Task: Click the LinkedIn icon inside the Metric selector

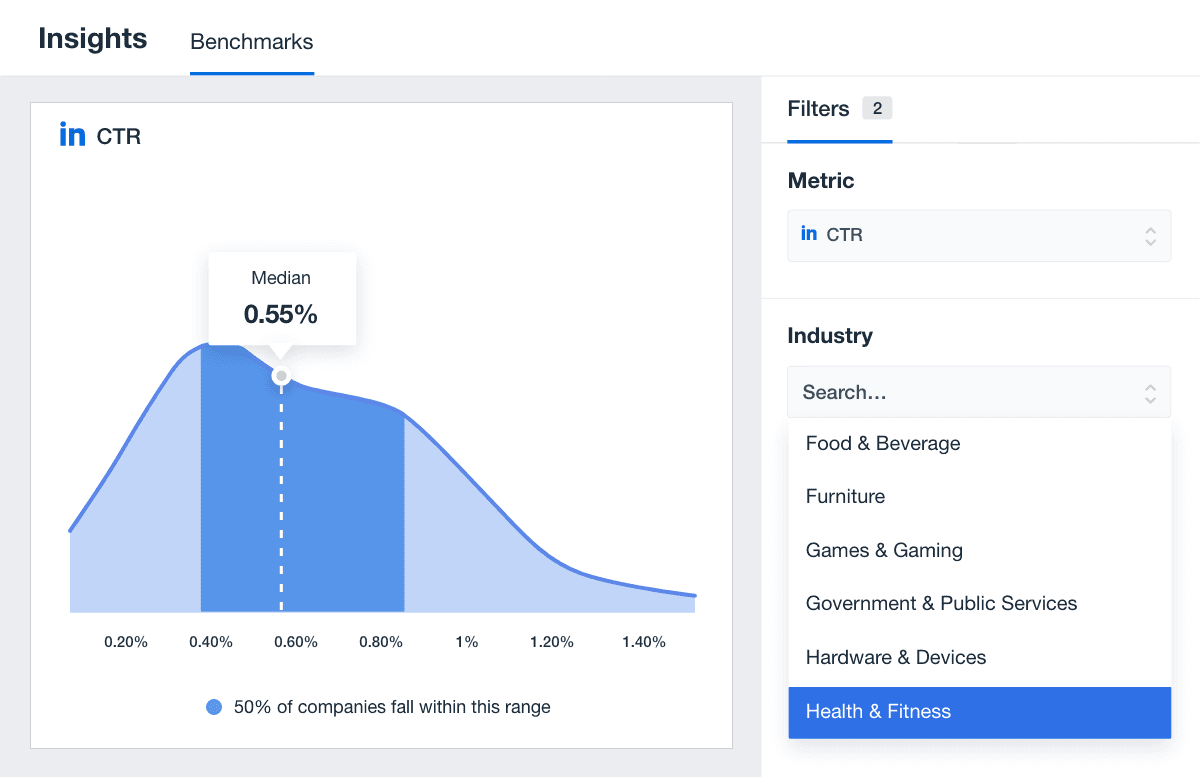Action: tap(809, 232)
